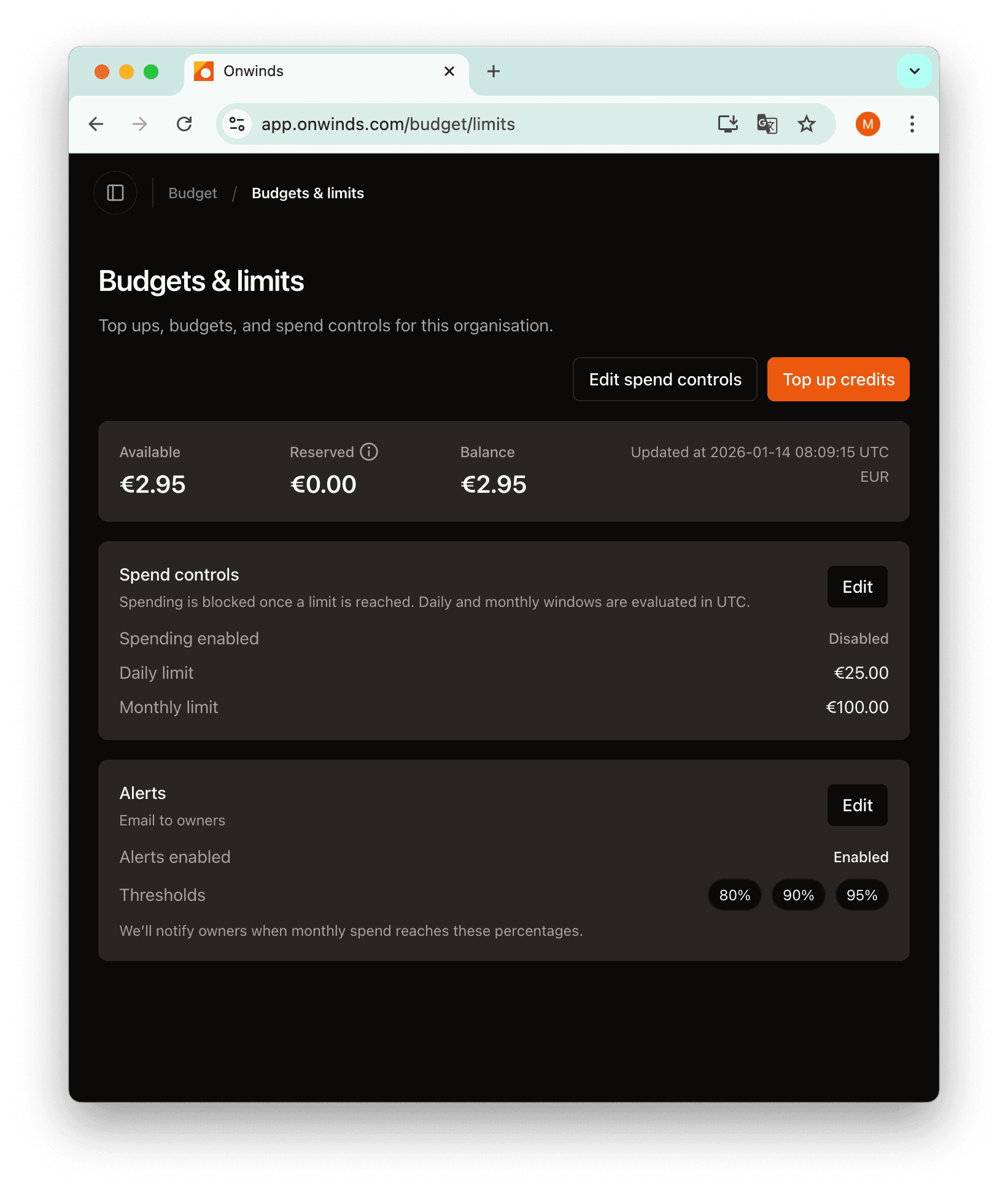
Task: Click the Onwinds favicon in the browser tab
Action: tap(204, 71)
